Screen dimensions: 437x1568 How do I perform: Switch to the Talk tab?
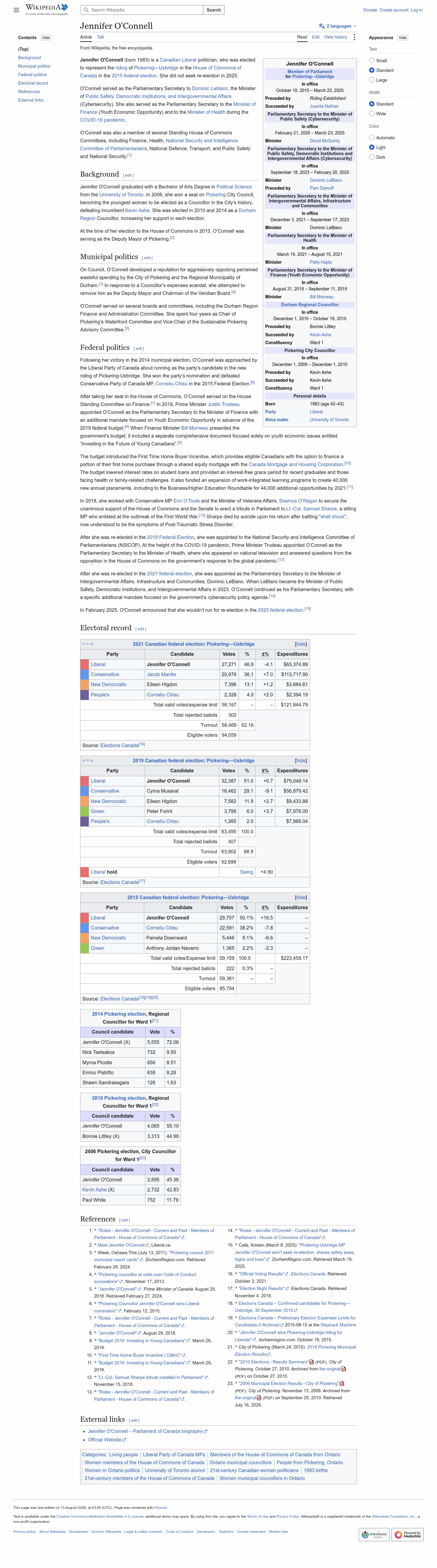tap(100, 37)
